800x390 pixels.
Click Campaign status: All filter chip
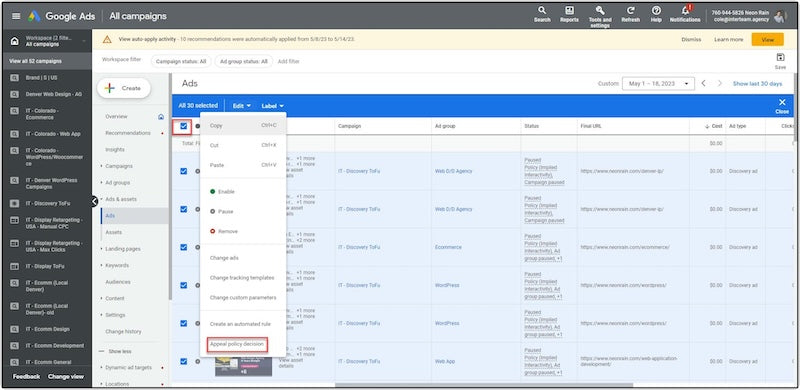coord(181,61)
